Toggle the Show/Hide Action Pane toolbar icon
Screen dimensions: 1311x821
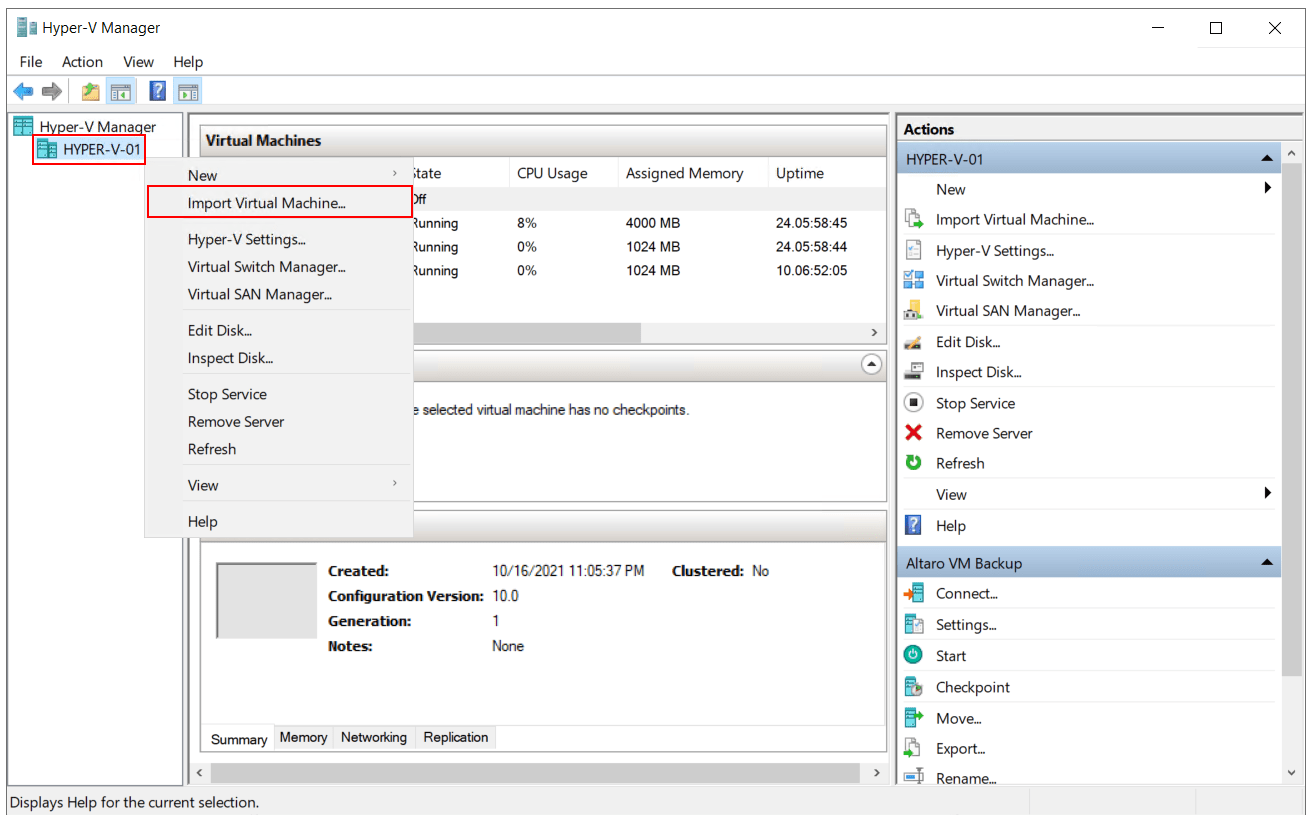point(188,91)
